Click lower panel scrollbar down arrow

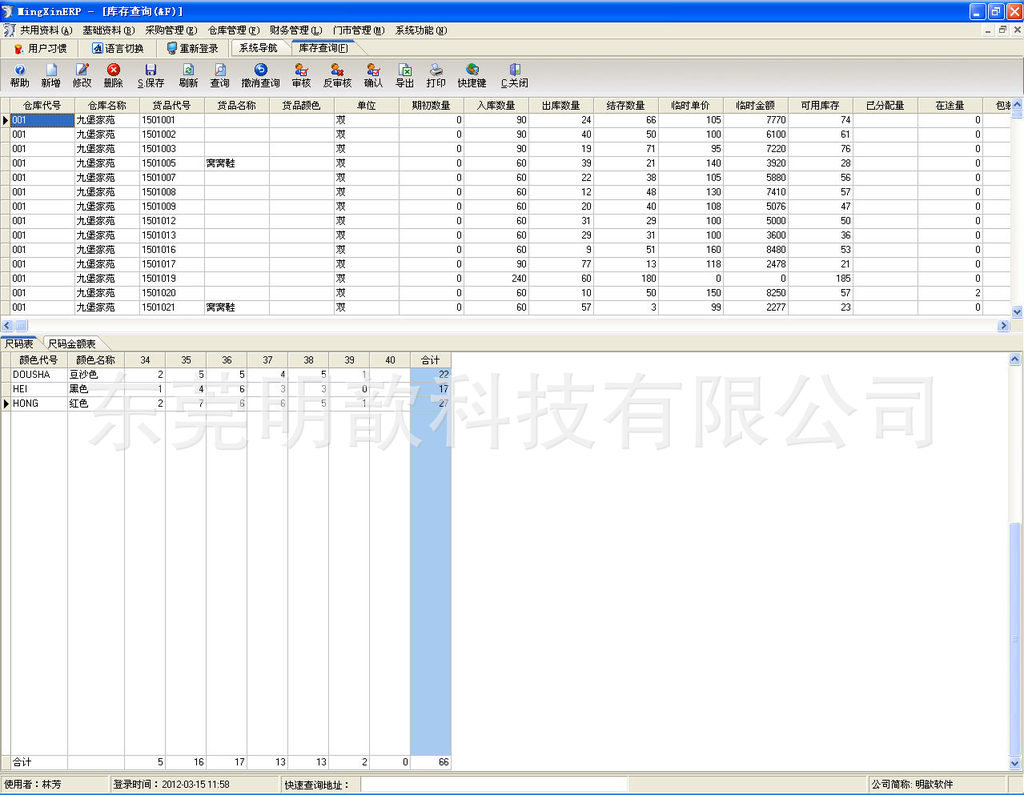pyautogui.click(x=1015, y=762)
